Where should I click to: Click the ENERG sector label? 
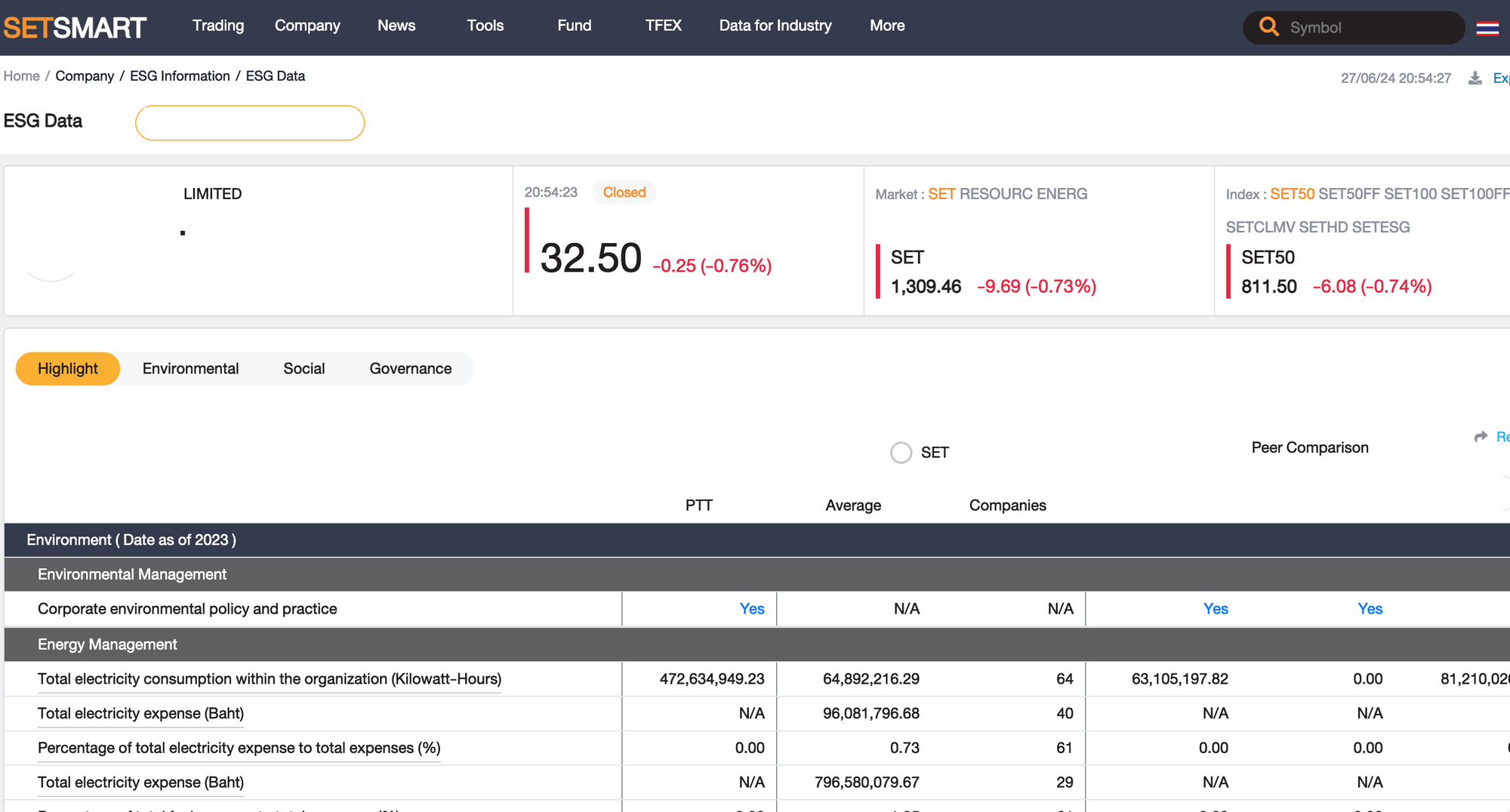coord(1062,194)
